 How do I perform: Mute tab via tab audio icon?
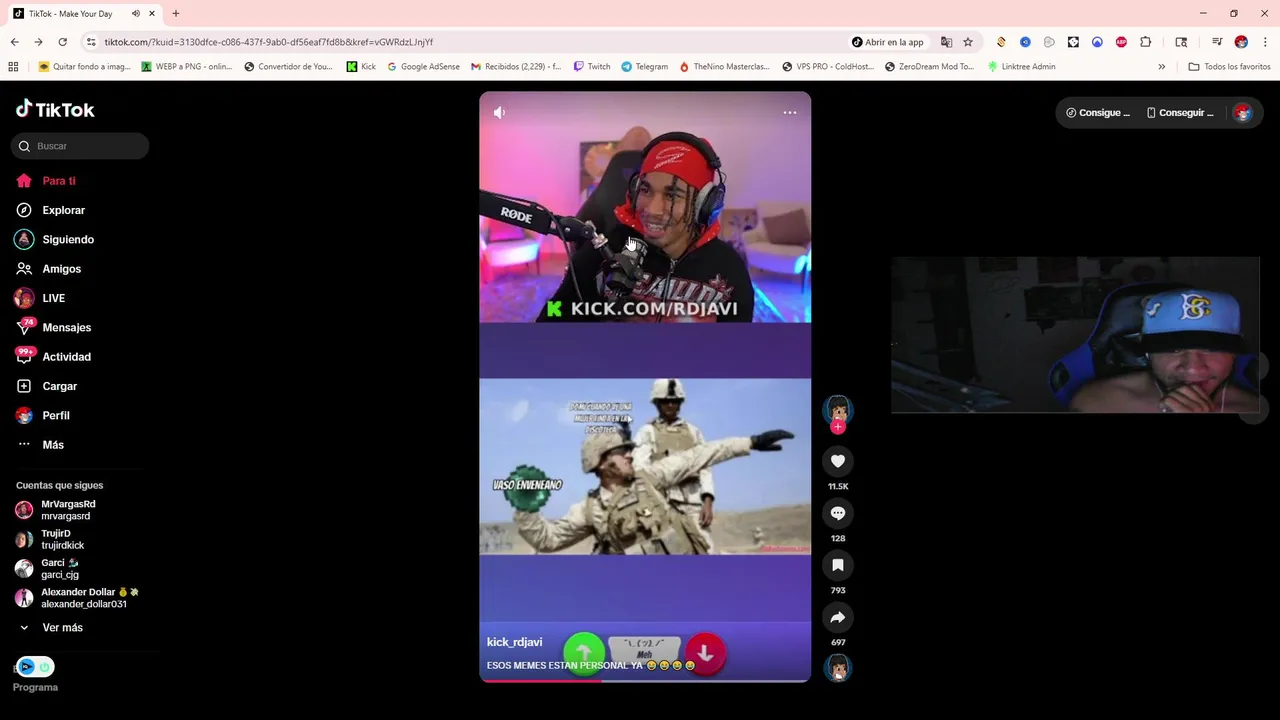[x=135, y=14]
